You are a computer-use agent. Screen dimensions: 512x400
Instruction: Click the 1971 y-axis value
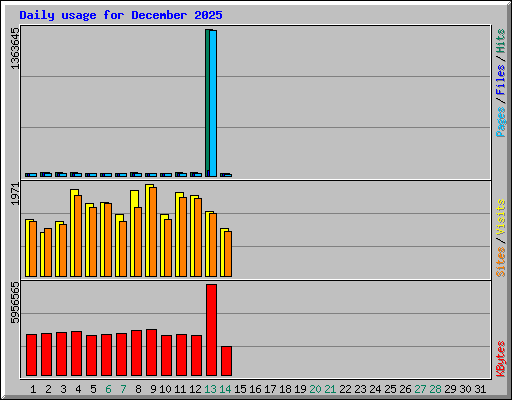[x=15, y=194]
